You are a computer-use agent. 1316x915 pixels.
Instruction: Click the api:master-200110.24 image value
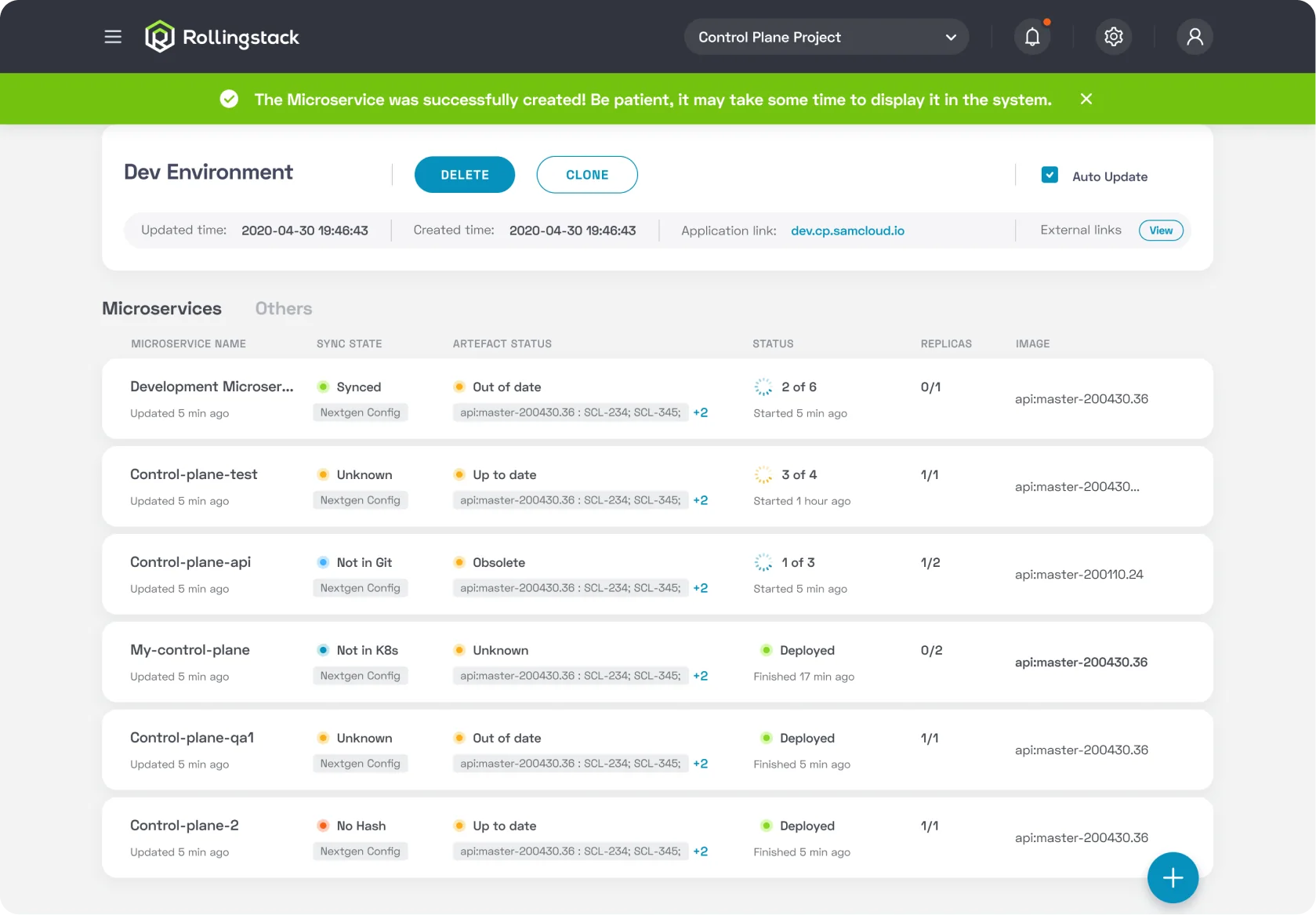[1079, 575]
